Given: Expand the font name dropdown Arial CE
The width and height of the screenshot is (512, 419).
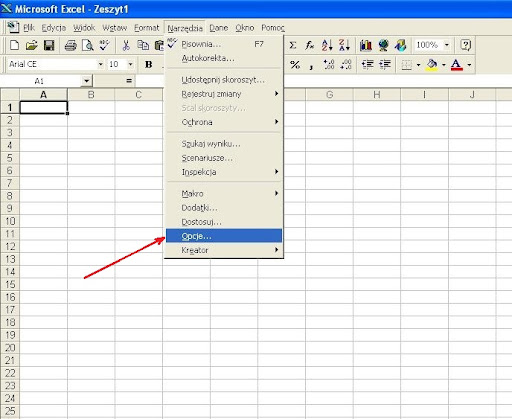Looking at the screenshot, I should (x=100, y=64).
